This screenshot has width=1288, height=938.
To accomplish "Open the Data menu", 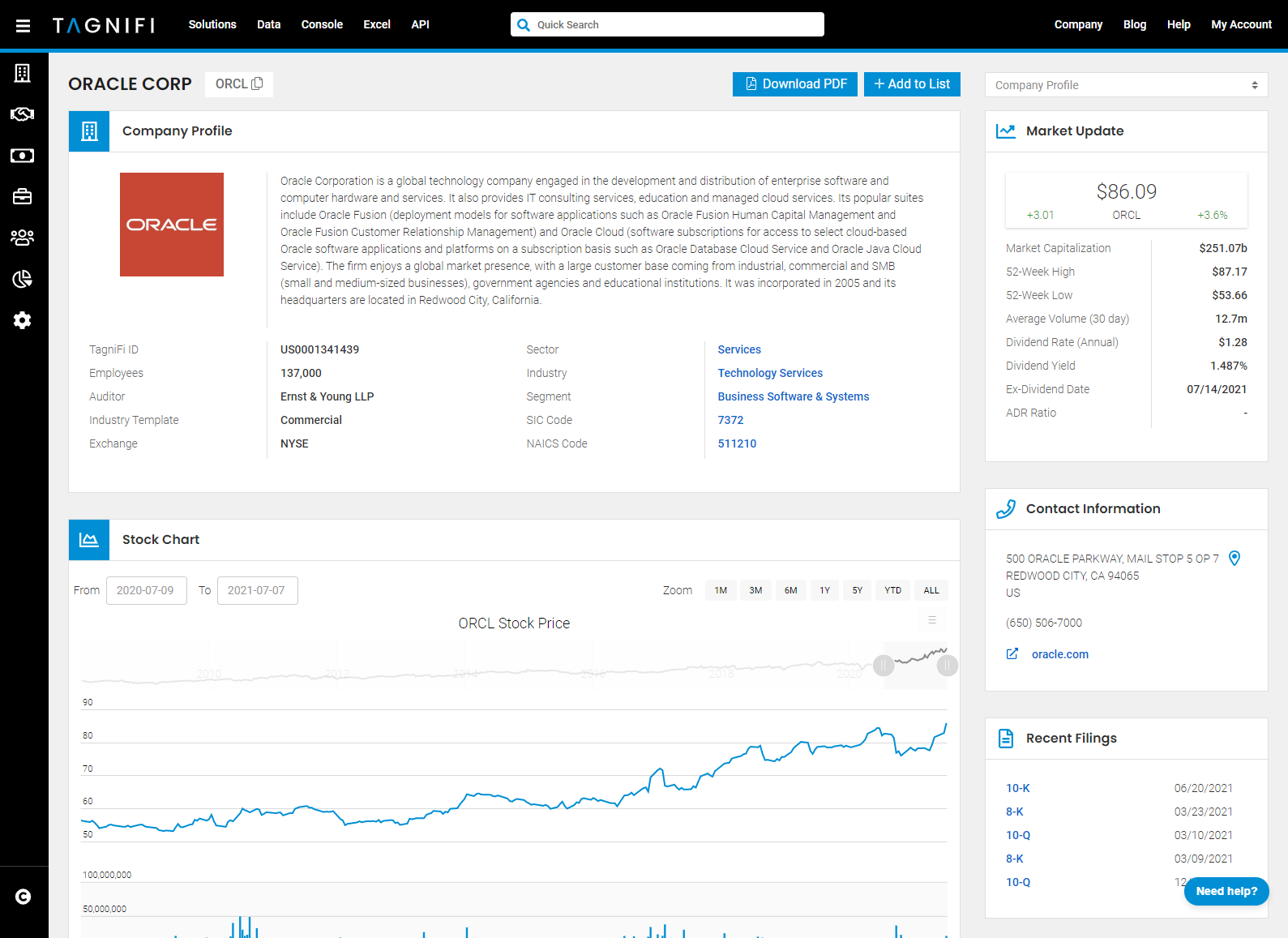I will tap(269, 24).
